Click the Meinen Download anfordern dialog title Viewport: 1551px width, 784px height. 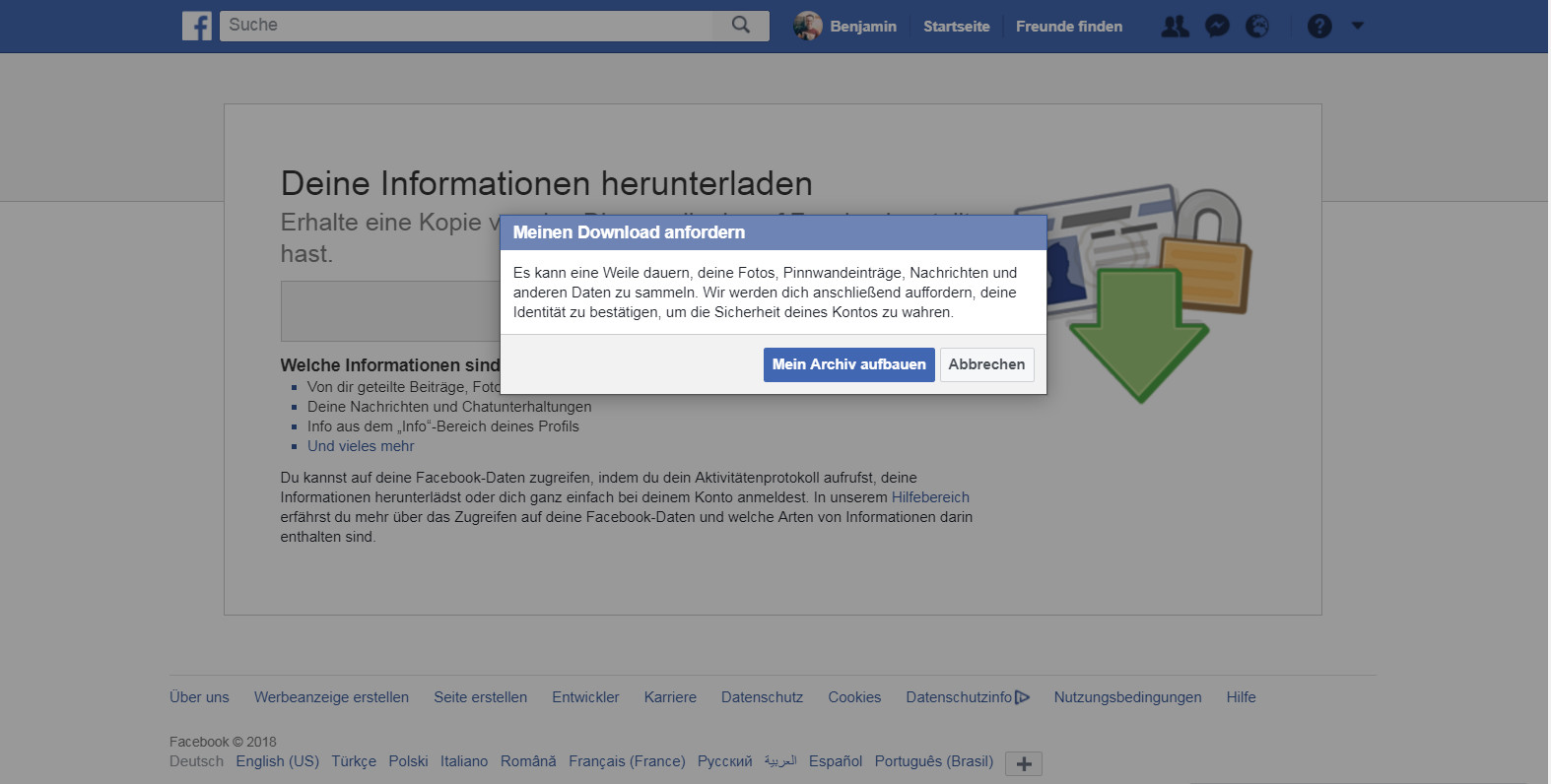click(x=629, y=232)
